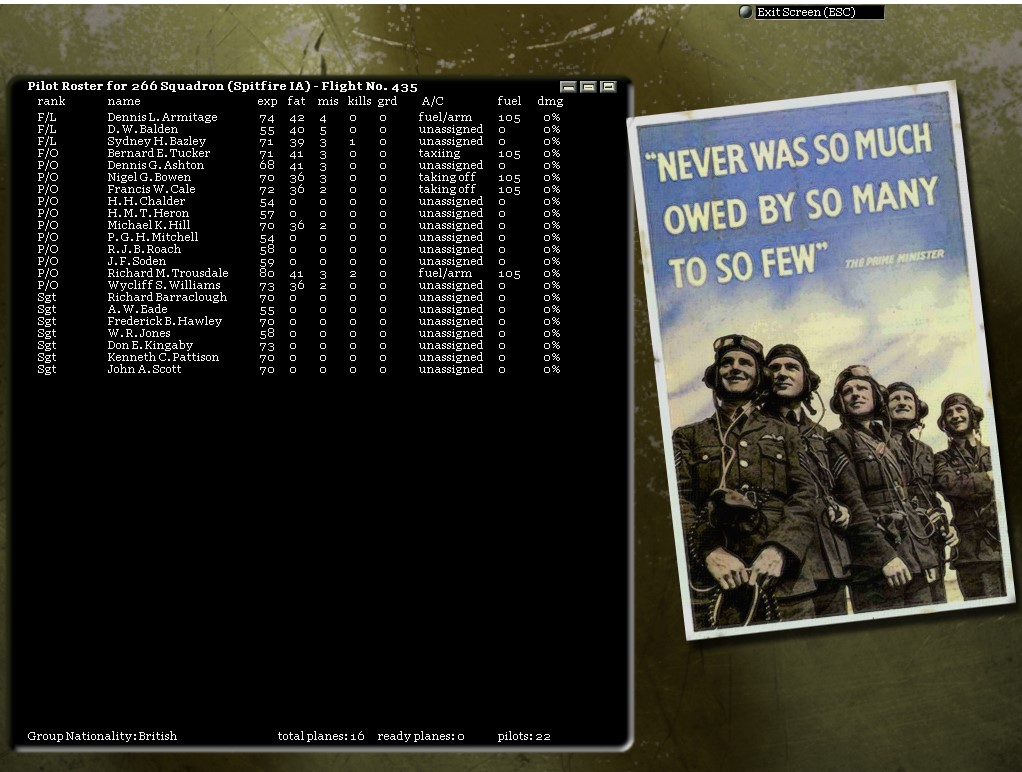Click fuel/arm status in Armitage's row

445,117
